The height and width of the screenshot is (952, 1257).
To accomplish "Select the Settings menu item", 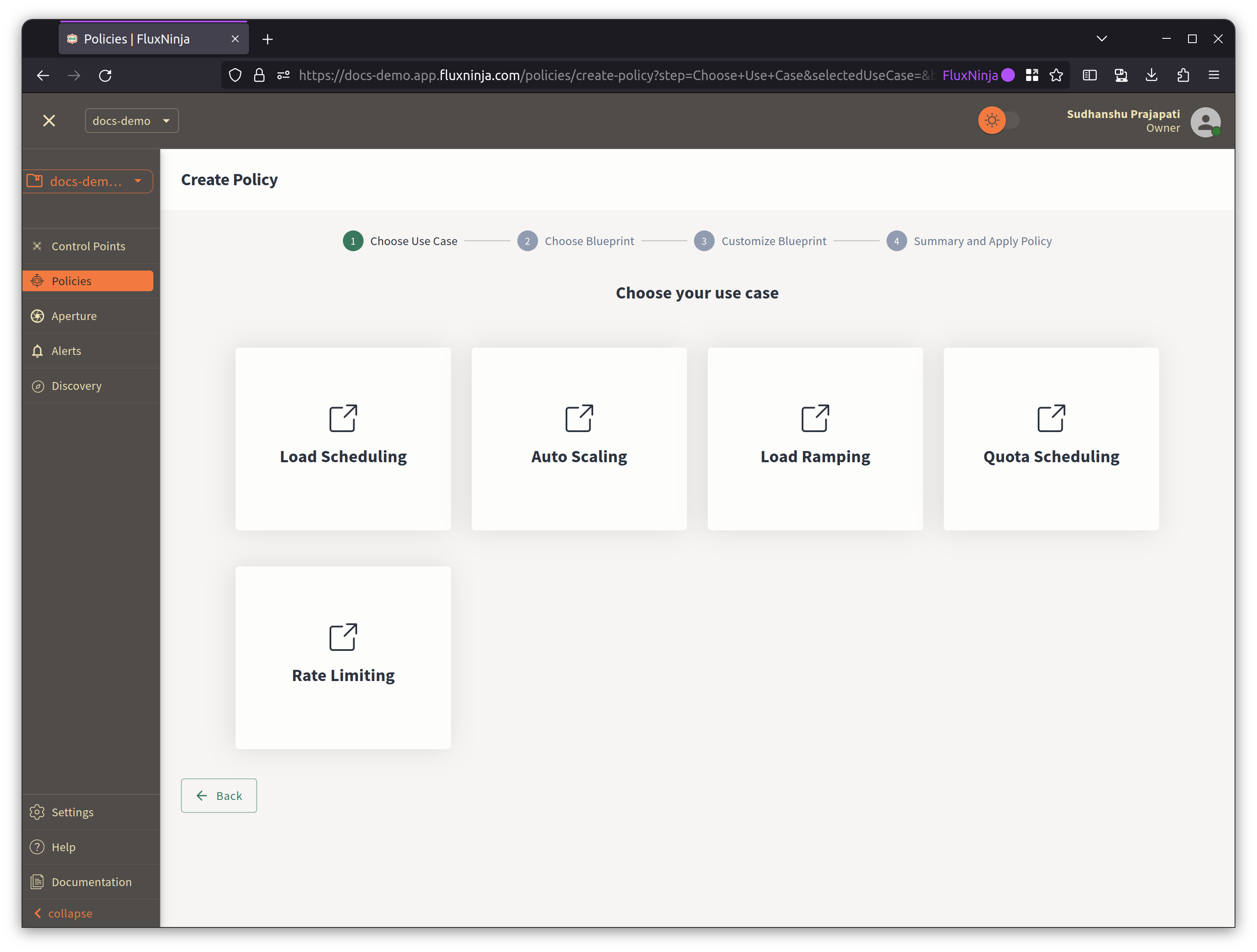I will pyautogui.click(x=72, y=811).
